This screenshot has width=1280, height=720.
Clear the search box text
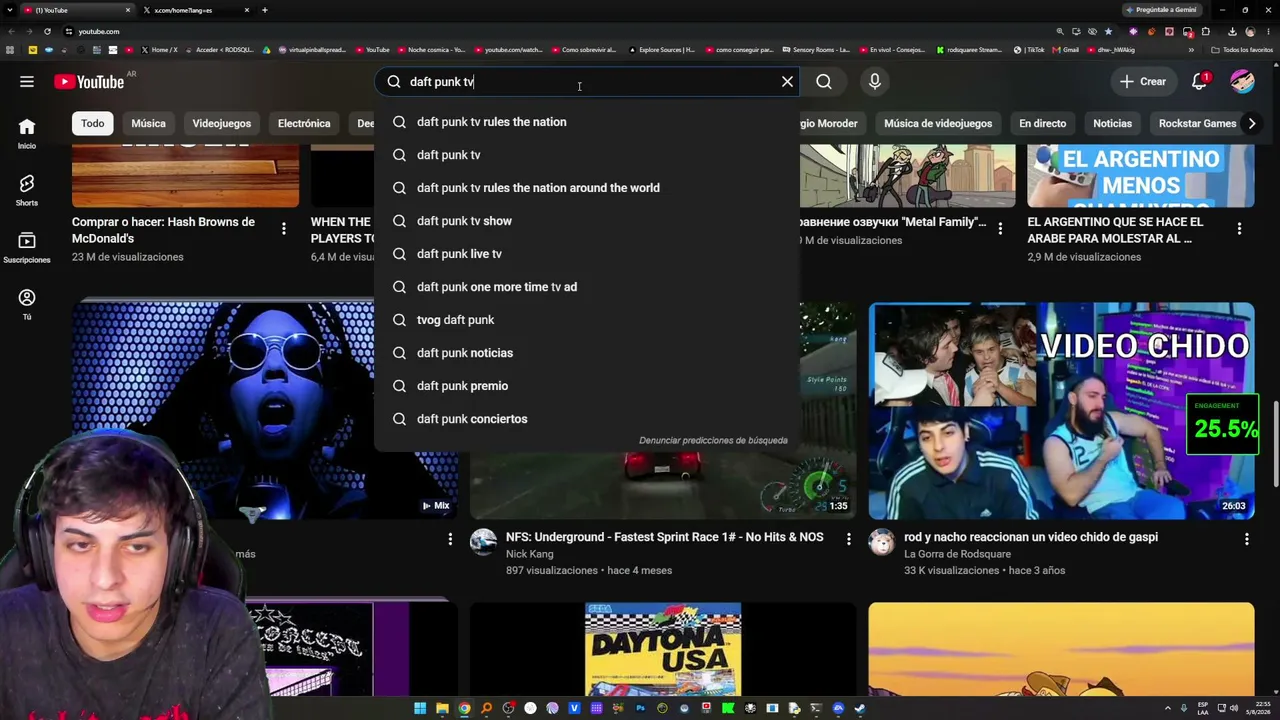coord(787,82)
